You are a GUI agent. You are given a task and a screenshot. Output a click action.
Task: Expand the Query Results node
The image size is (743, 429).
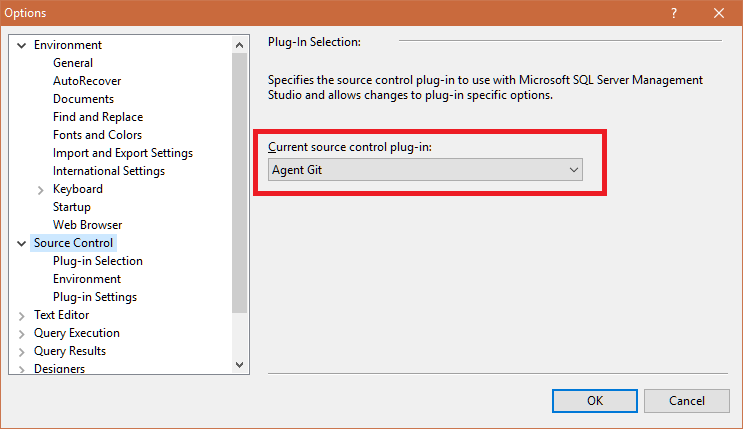click(22, 351)
